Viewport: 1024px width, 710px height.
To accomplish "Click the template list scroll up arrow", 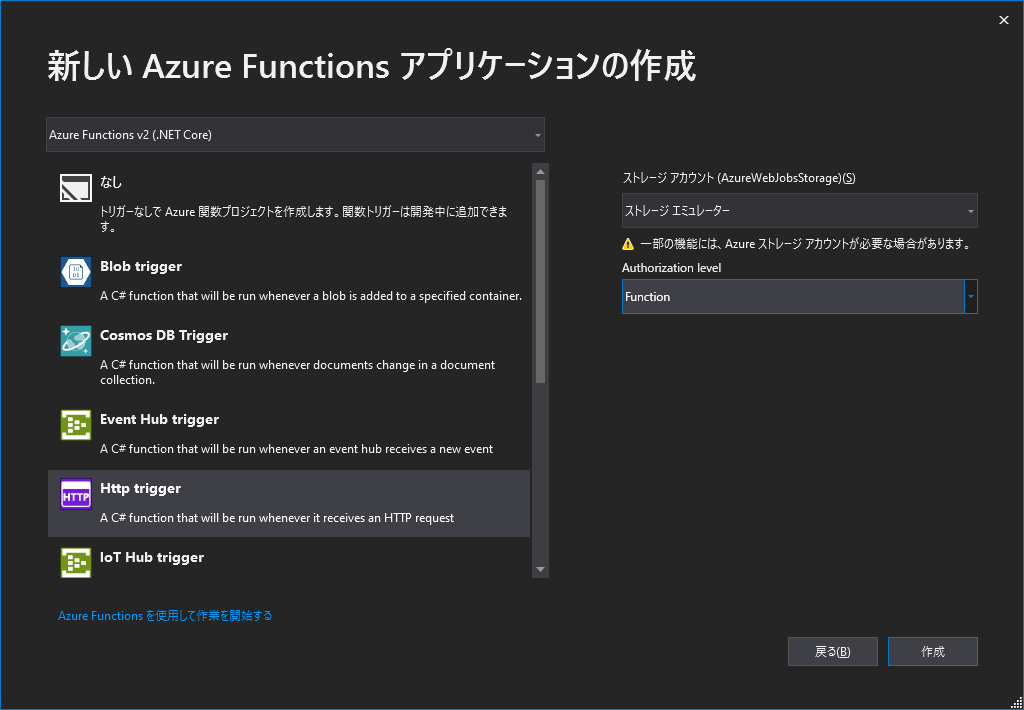I will tap(540, 172).
